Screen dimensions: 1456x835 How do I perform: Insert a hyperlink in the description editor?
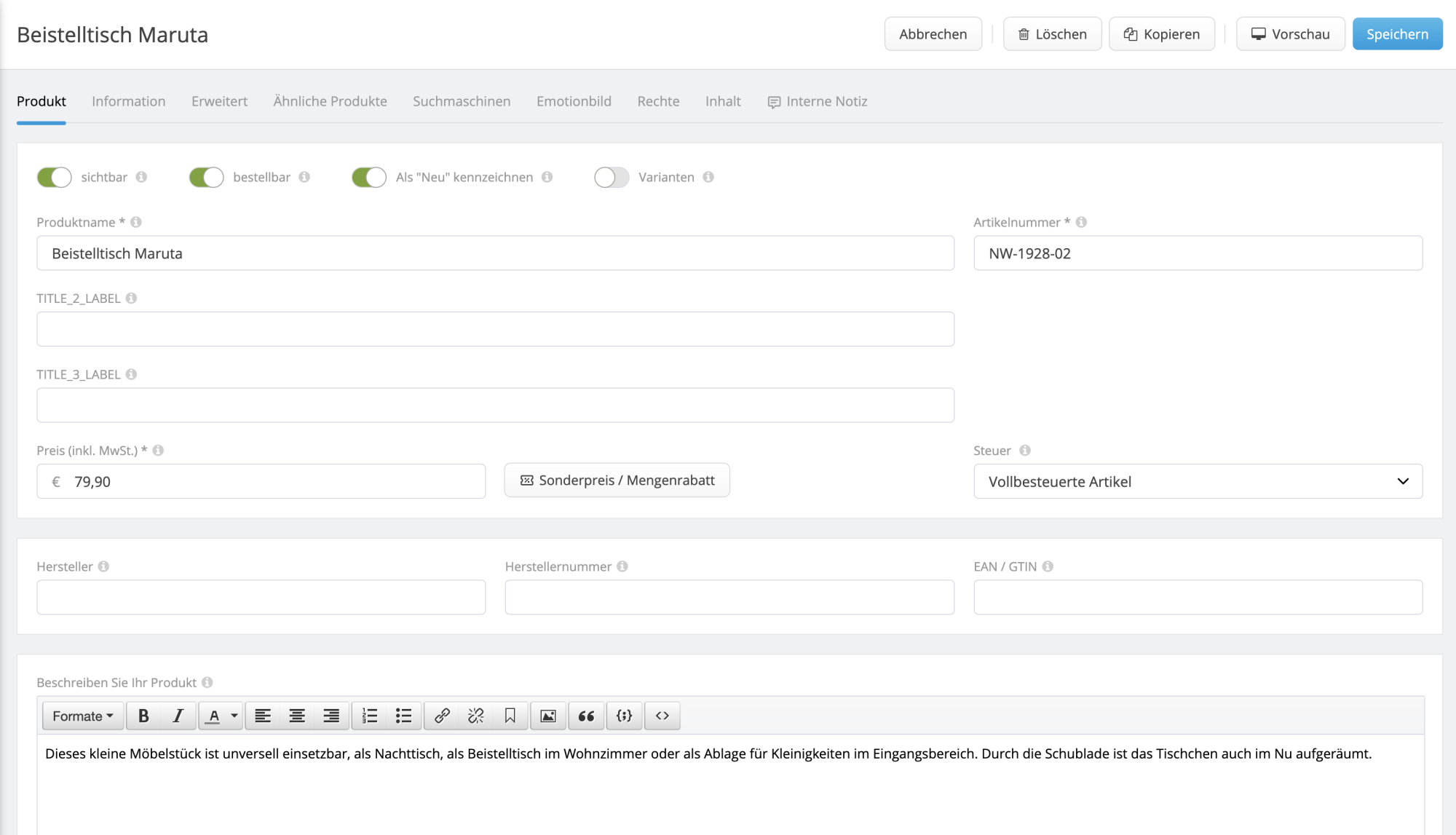(440, 716)
